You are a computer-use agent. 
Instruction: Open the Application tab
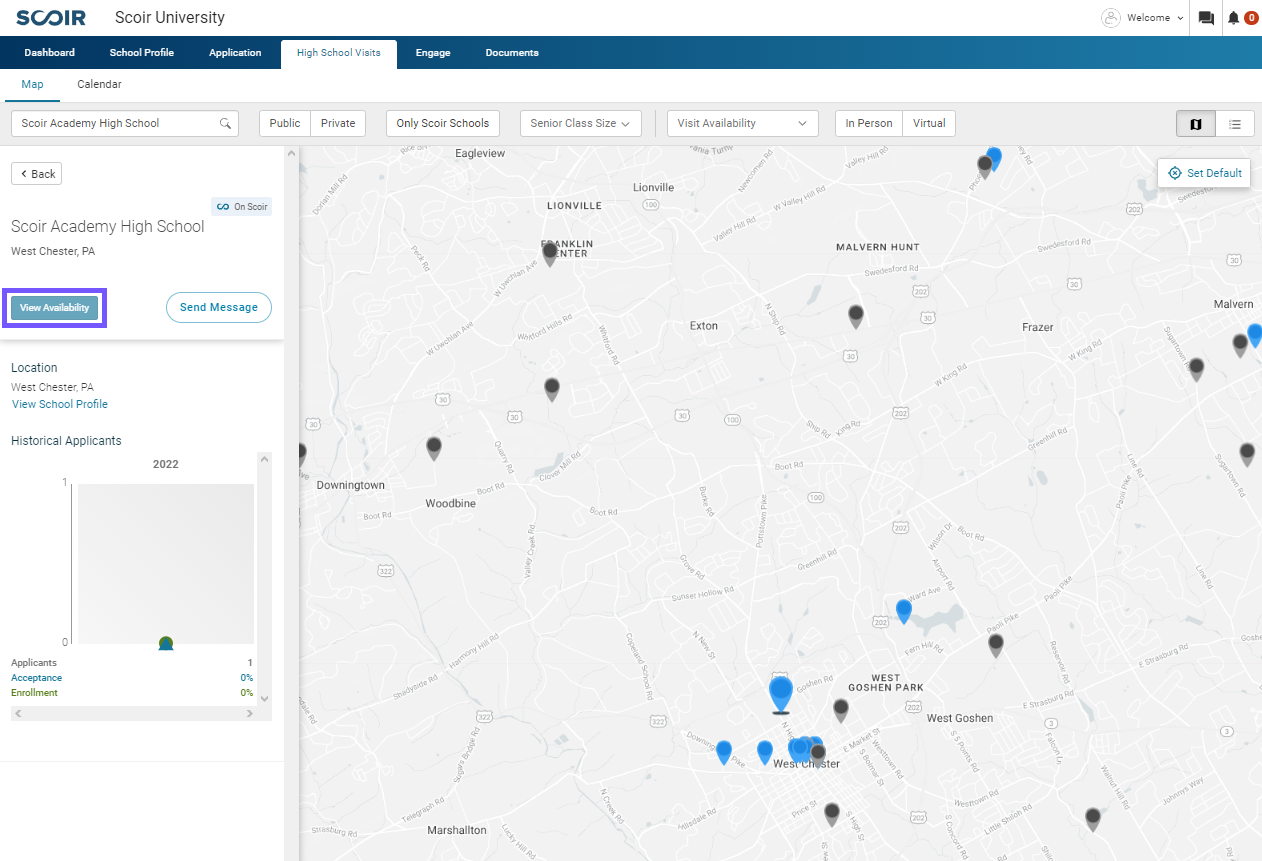[x=235, y=53]
